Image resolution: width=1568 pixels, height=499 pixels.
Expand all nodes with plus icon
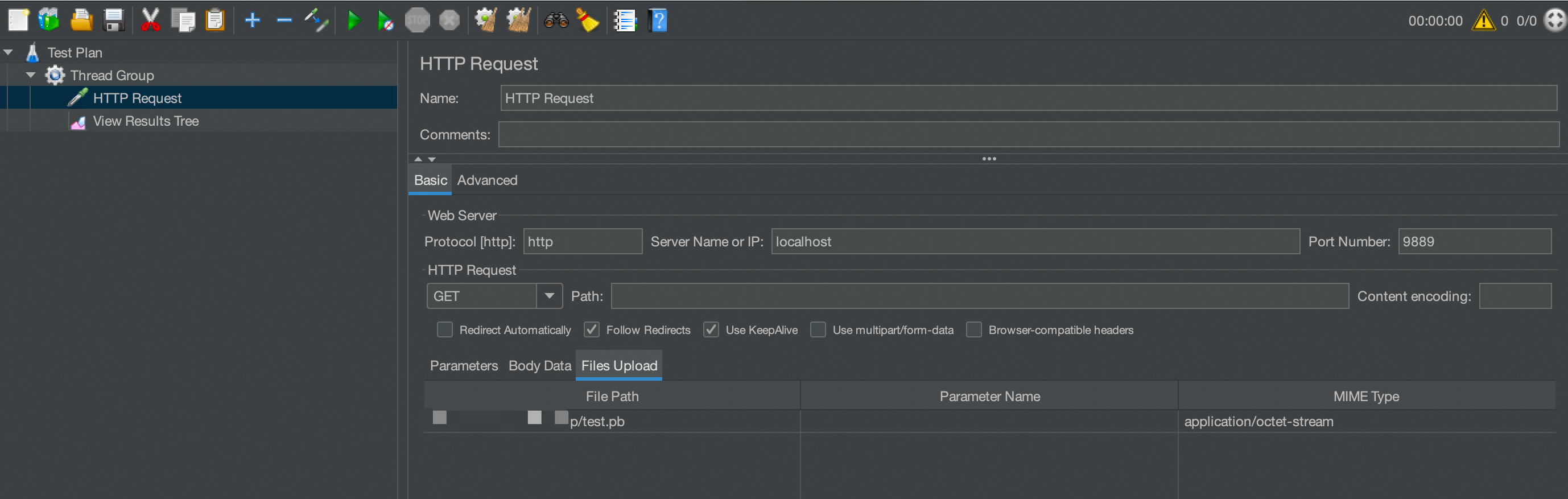252,20
